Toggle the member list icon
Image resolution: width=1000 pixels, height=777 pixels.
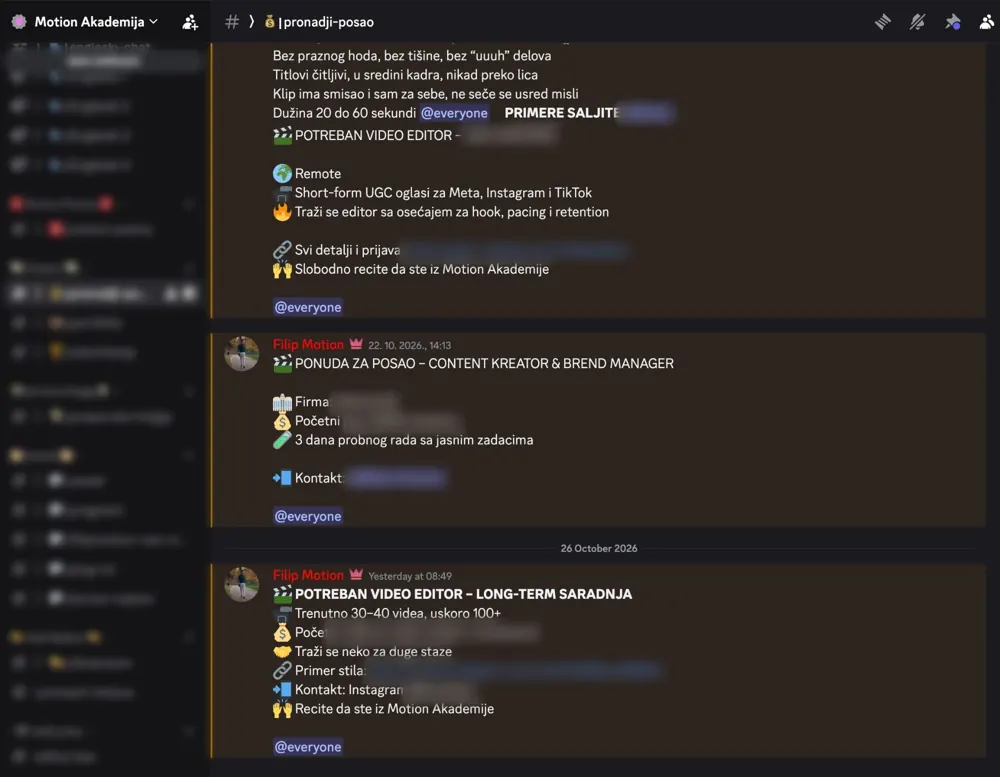[x=987, y=22]
